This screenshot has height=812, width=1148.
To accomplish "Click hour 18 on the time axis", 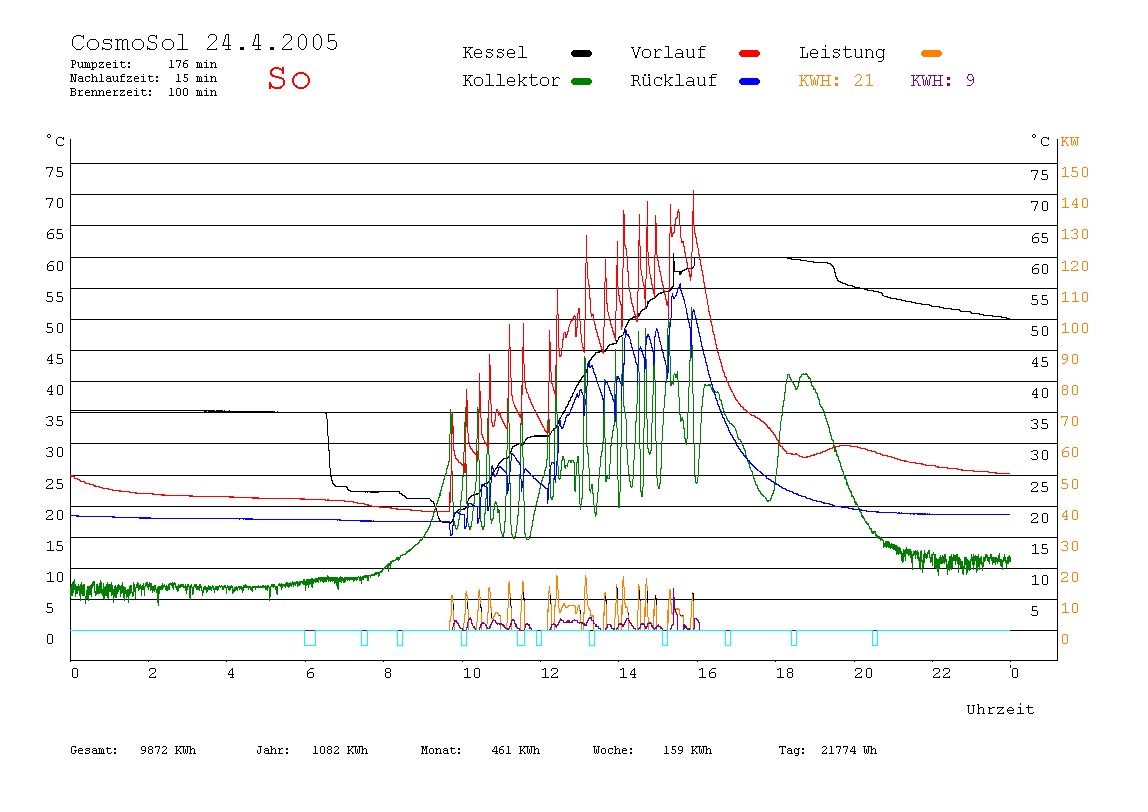I will point(785,673).
